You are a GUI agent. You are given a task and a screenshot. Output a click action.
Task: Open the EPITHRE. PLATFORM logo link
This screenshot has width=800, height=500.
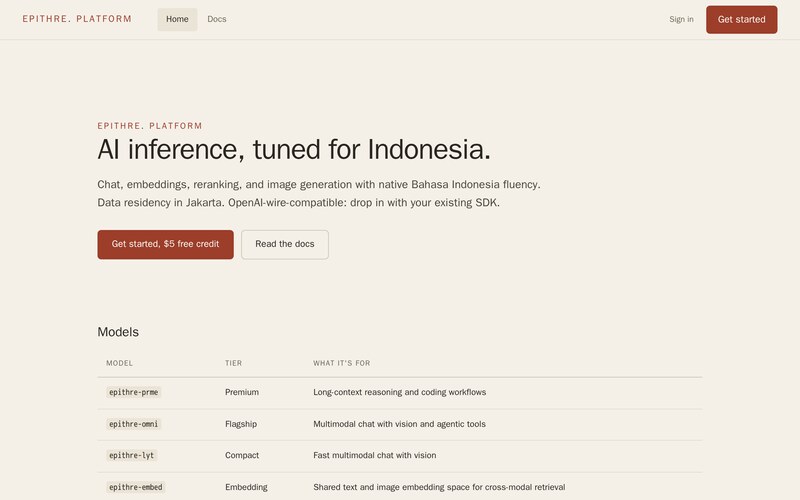77,19
